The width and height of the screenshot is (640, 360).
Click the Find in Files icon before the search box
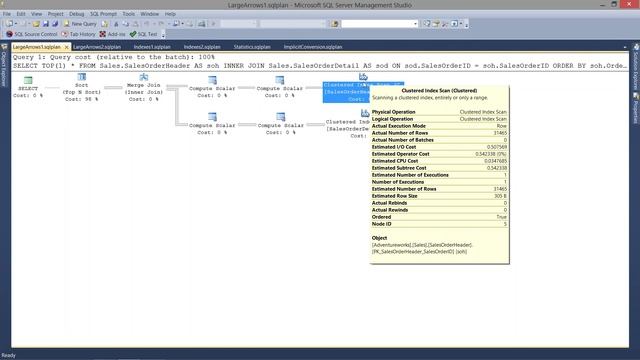coord(335,24)
